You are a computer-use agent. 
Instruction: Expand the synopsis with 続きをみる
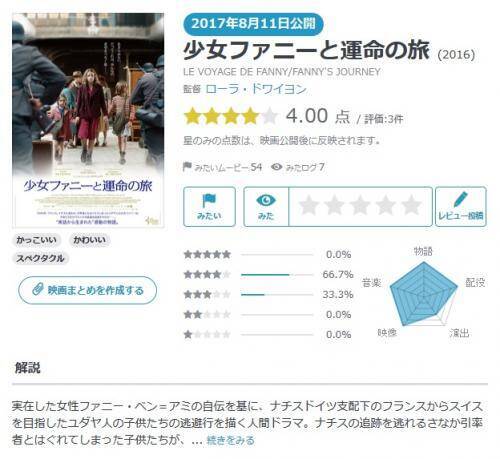tap(230, 440)
